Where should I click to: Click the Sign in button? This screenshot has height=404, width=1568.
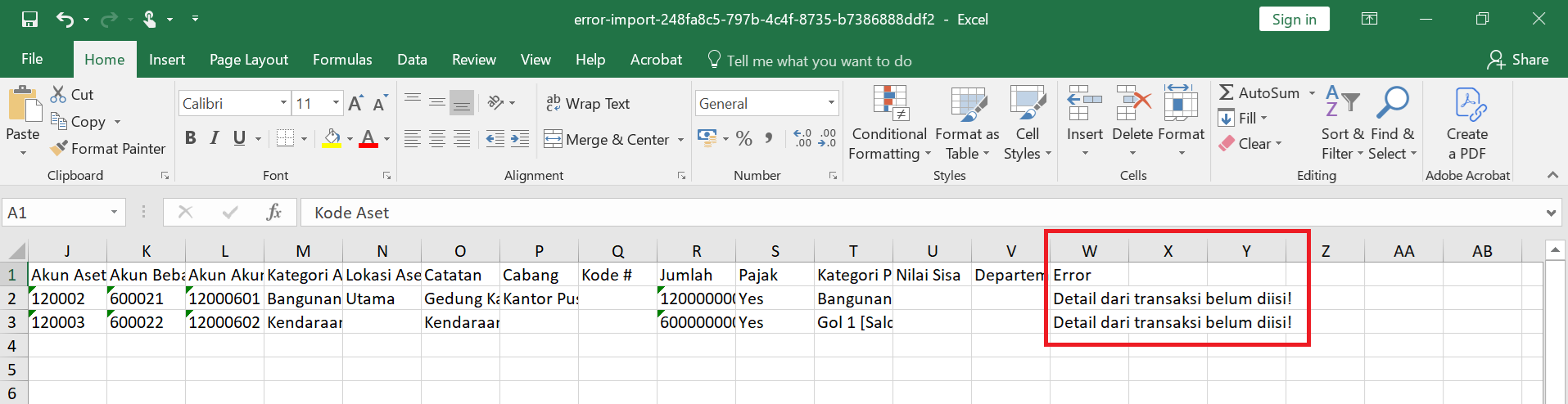(1294, 20)
